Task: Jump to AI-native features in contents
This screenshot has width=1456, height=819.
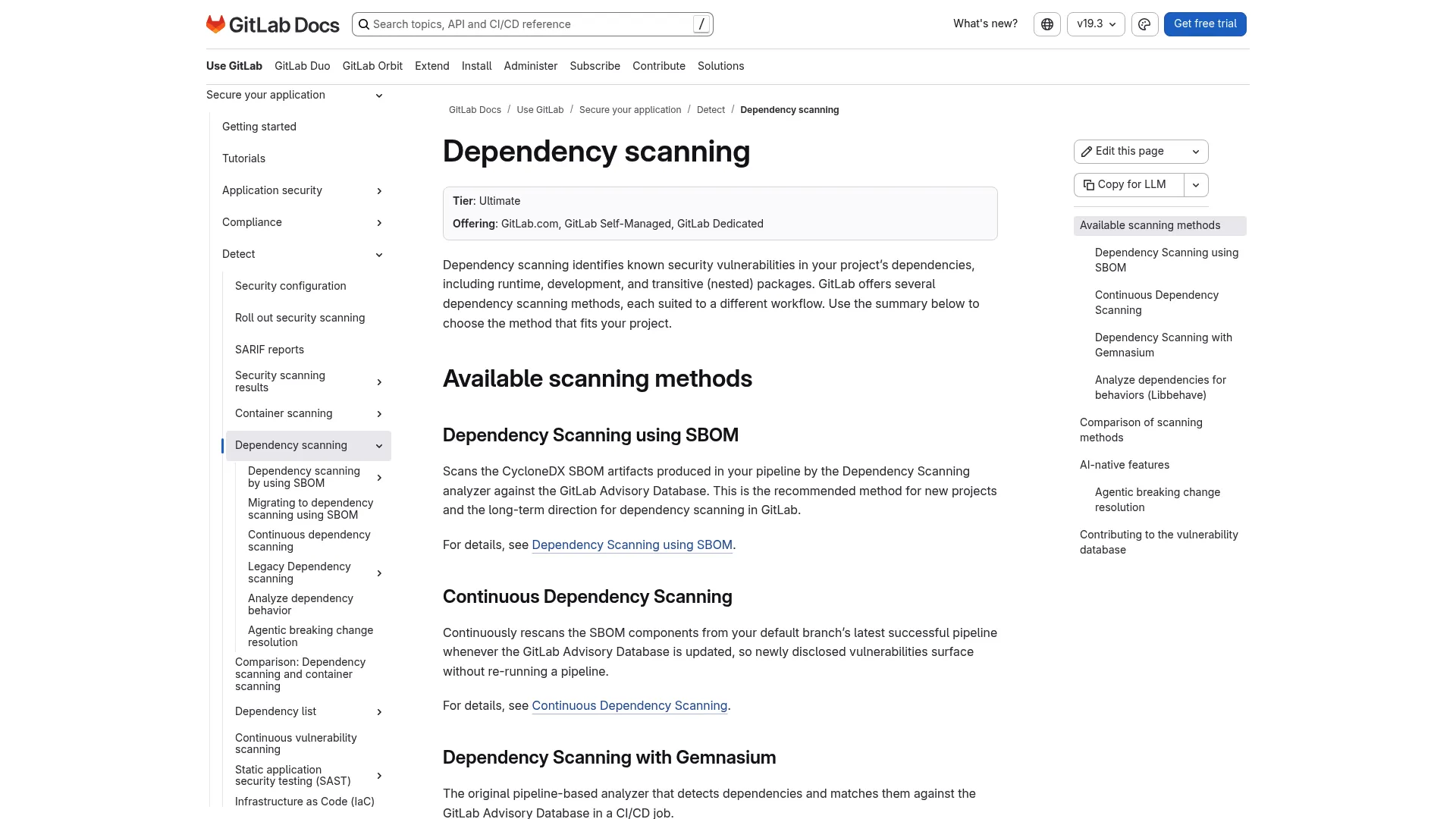Action: pos(1124,465)
